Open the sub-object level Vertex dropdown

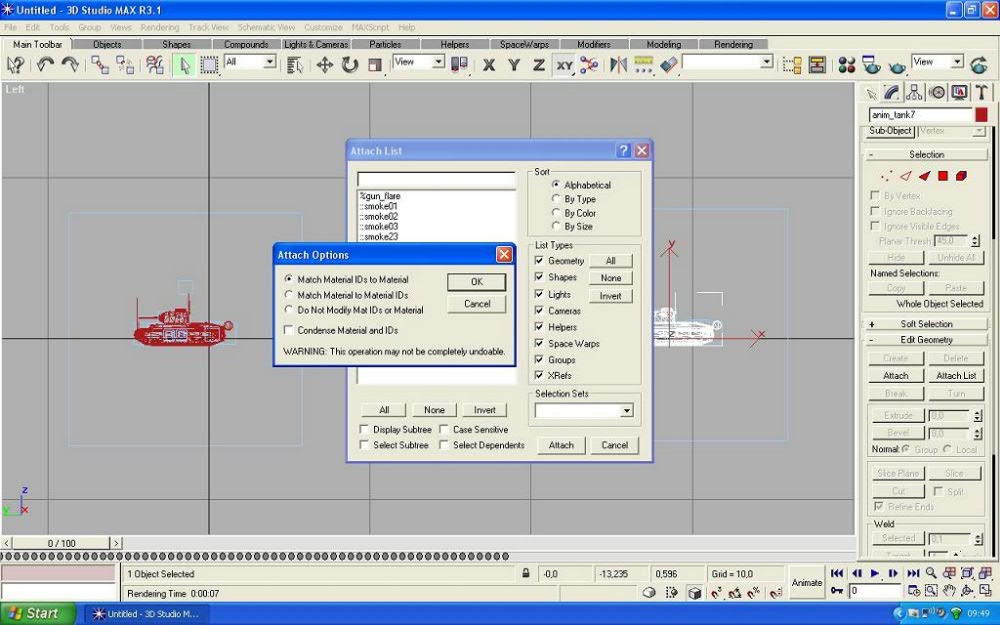pyautogui.click(x=979, y=131)
